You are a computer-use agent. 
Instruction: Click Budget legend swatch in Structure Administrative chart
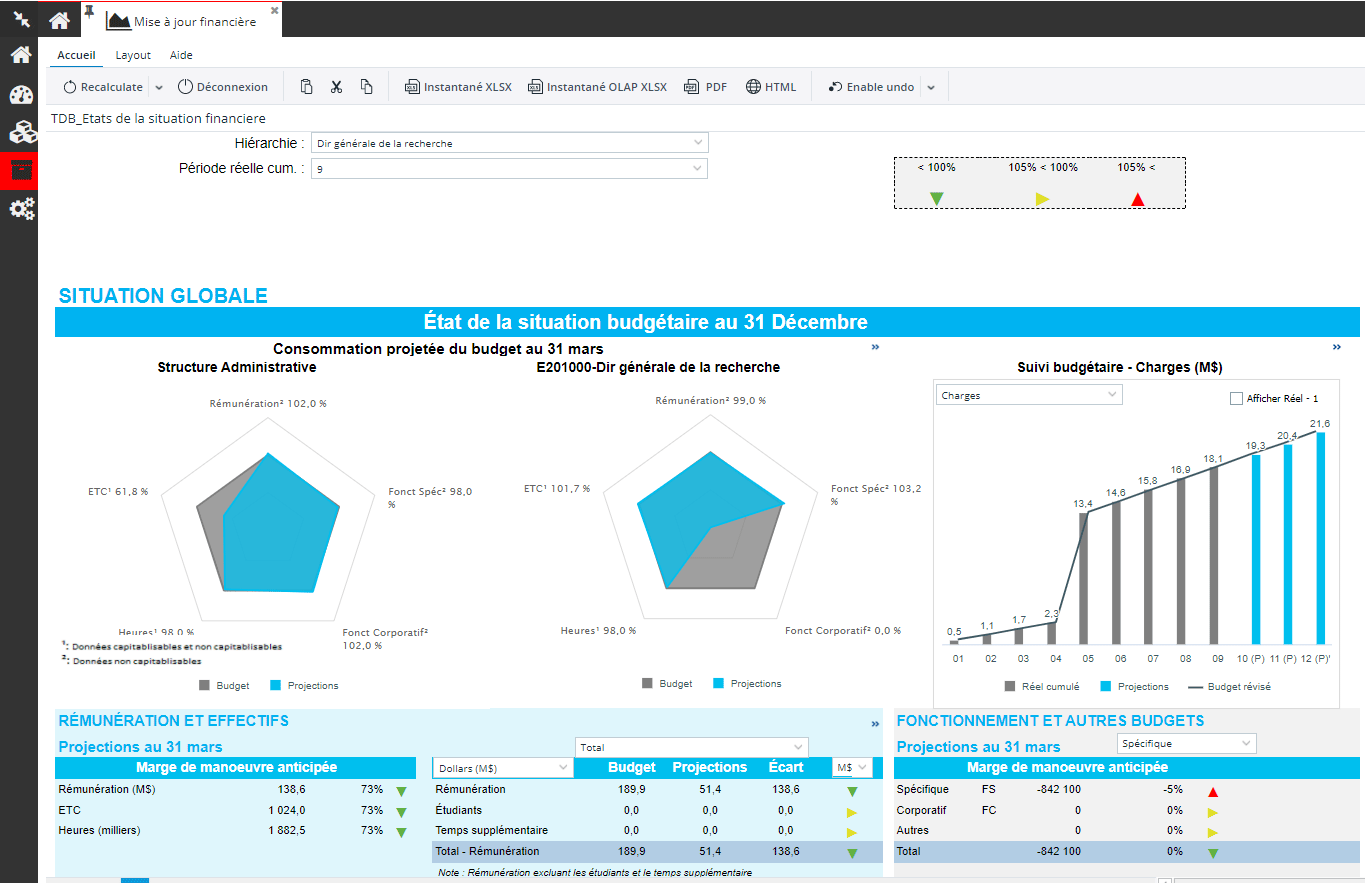click(x=204, y=685)
